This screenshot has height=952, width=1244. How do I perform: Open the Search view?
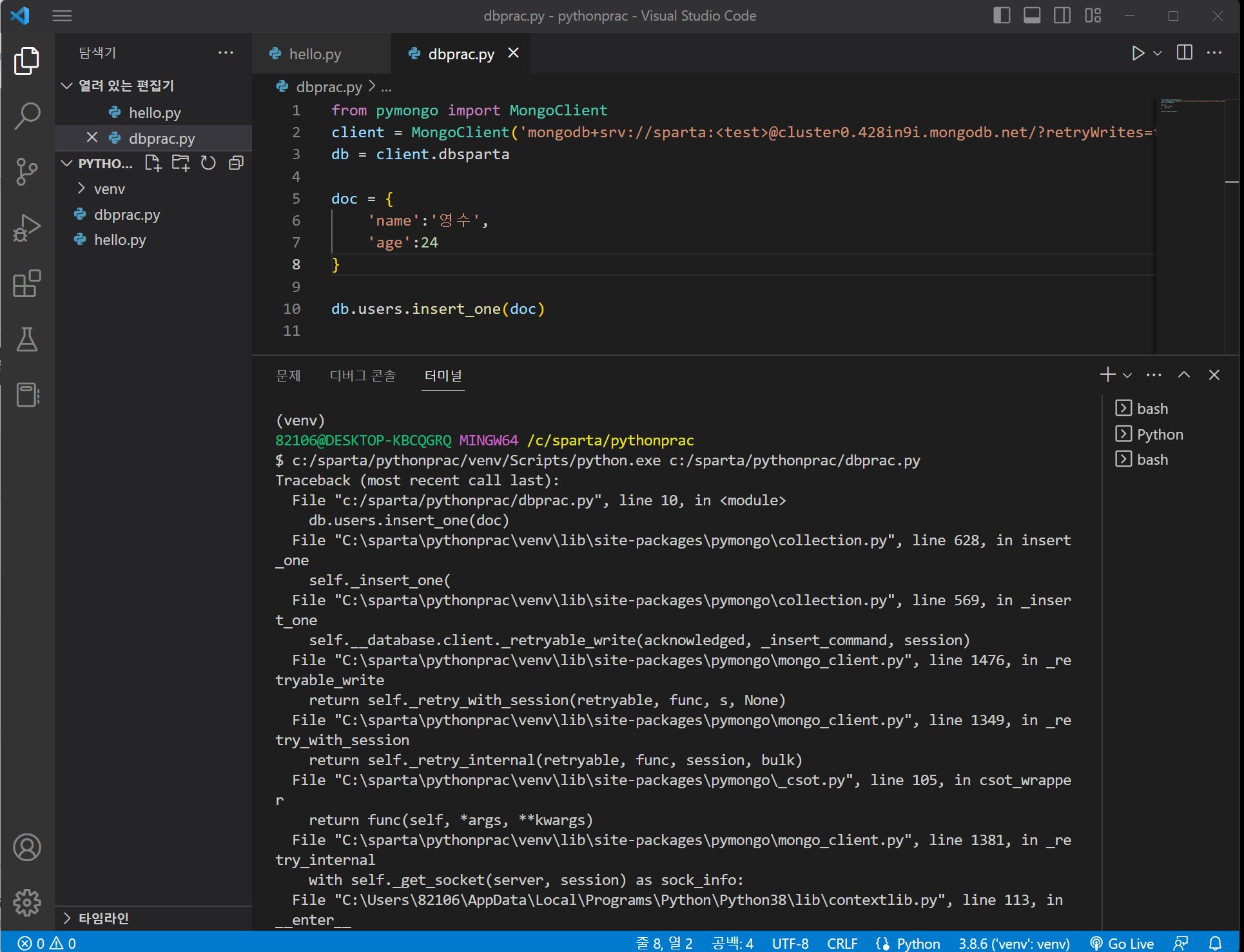[x=27, y=116]
